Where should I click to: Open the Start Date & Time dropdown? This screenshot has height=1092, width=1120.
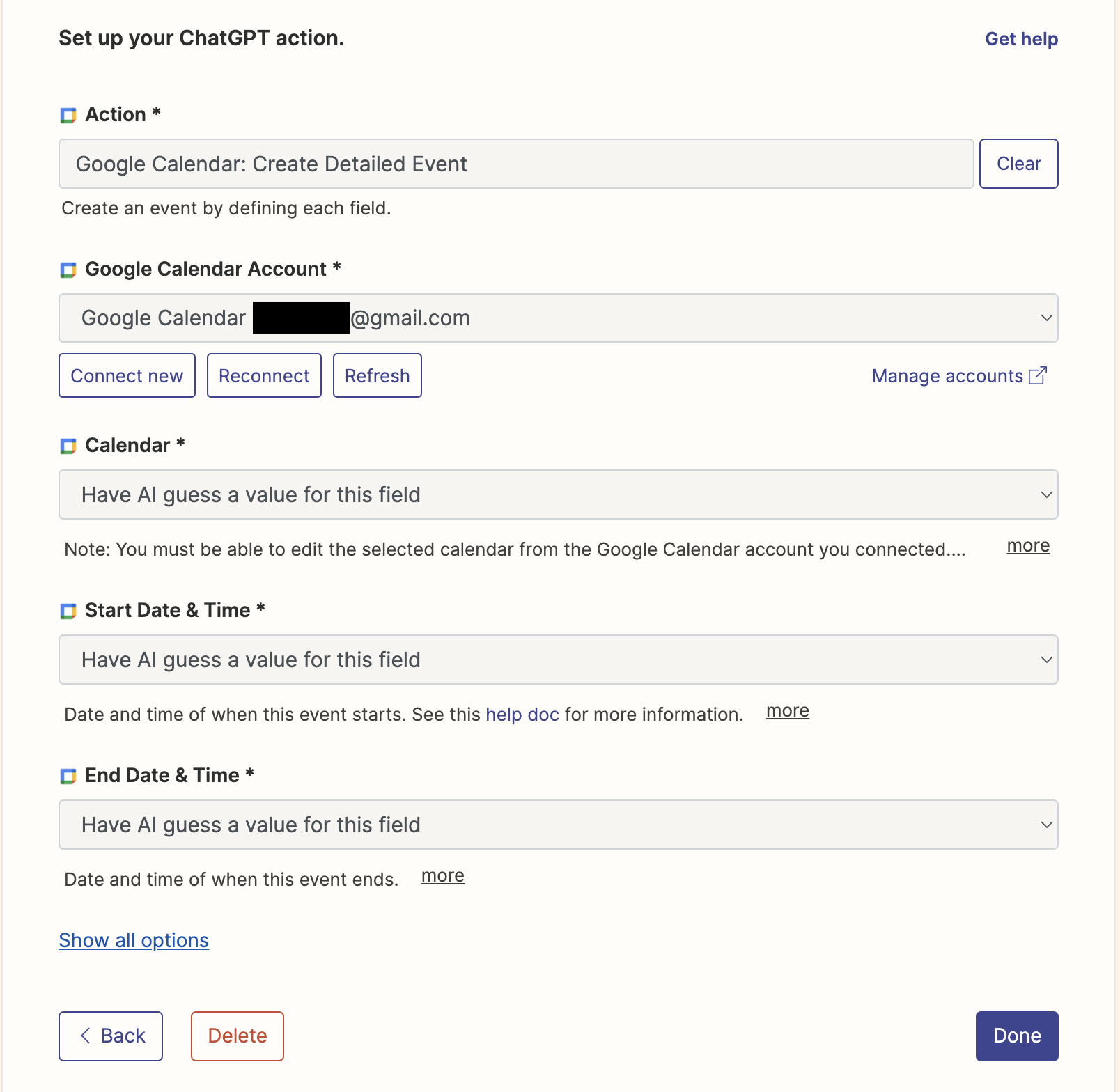pyautogui.click(x=557, y=660)
